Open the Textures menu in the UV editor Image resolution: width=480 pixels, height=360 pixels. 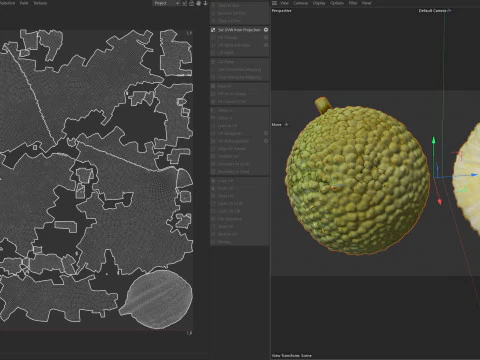pyautogui.click(x=40, y=3)
